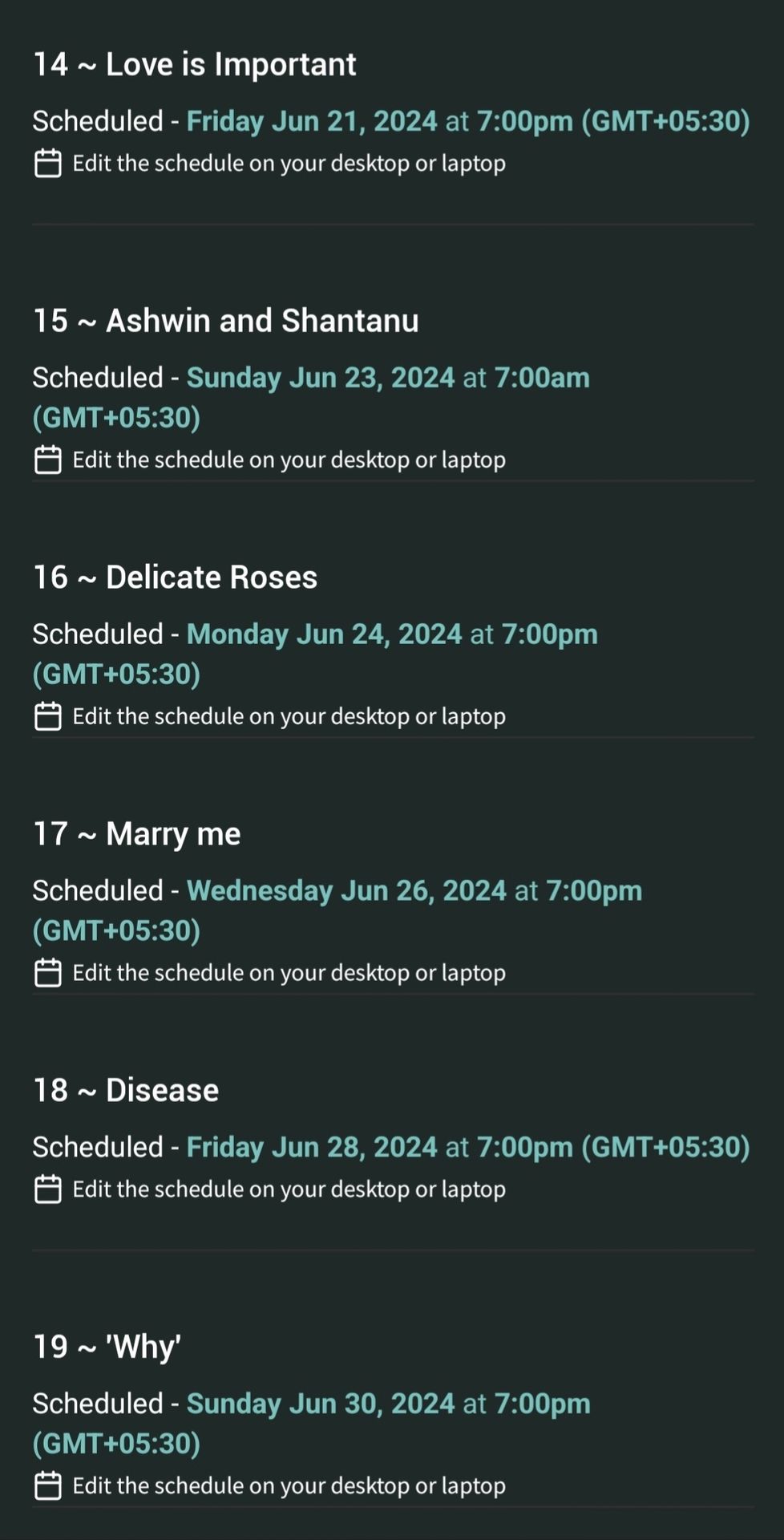The height and width of the screenshot is (1540, 784).
Task: Open chapter 19 ~ 'Why'
Action: pos(107,1347)
